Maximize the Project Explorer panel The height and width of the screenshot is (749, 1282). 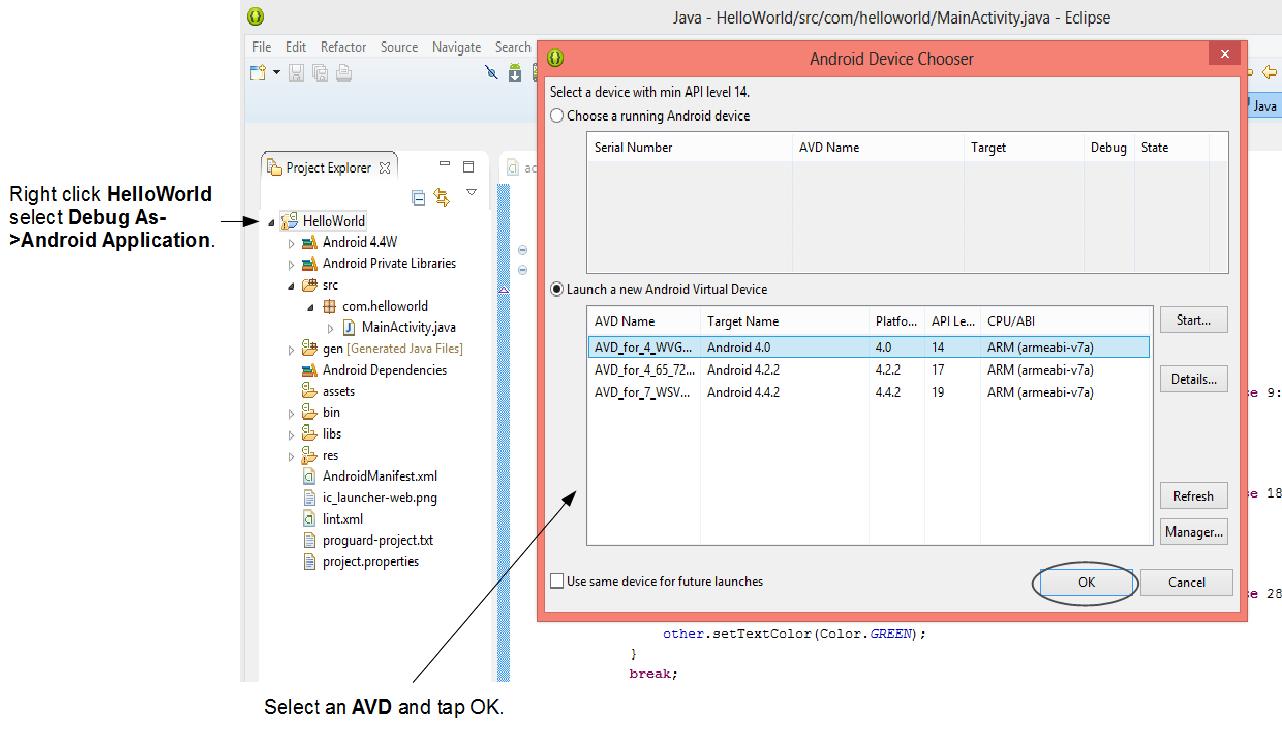[468, 167]
